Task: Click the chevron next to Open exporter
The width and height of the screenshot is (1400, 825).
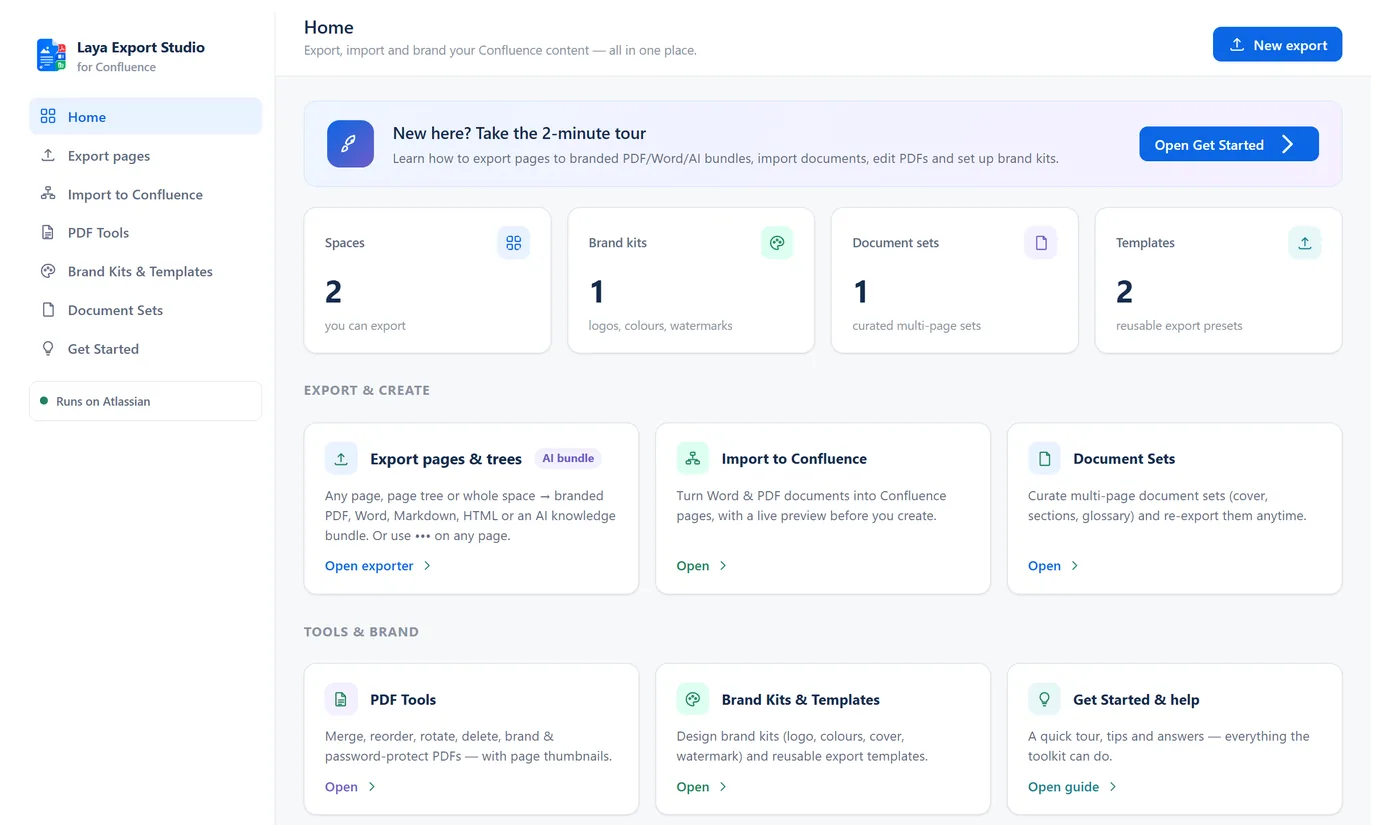Action: (x=427, y=566)
